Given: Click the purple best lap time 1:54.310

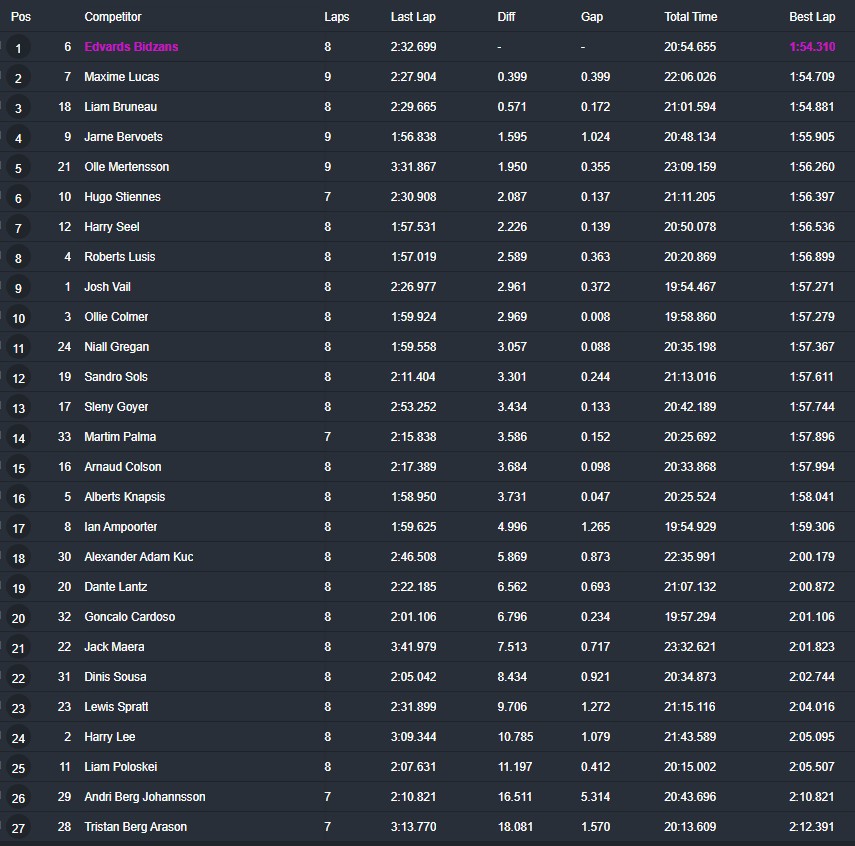Looking at the screenshot, I should point(811,47).
